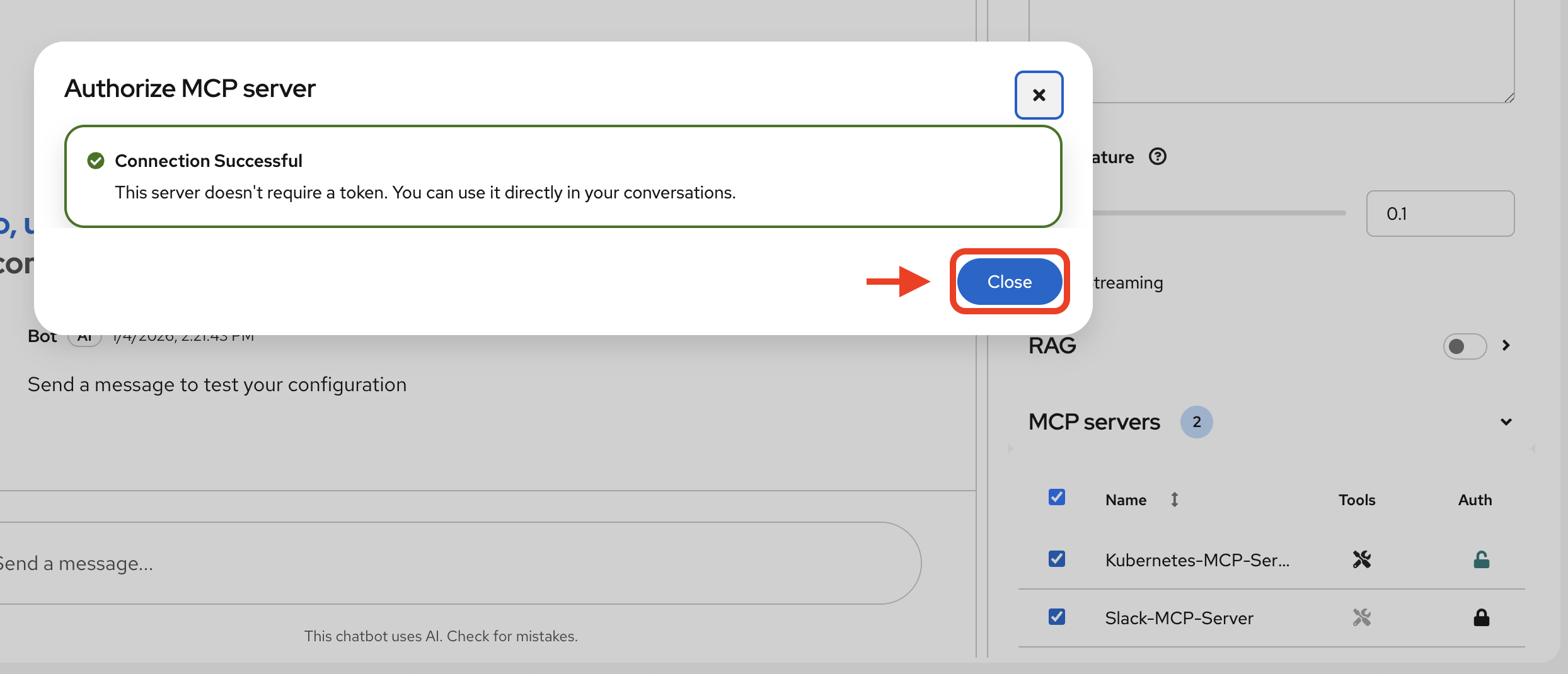Toggle the select-all MCP servers checkbox
The image size is (1568, 674).
[1057, 497]
